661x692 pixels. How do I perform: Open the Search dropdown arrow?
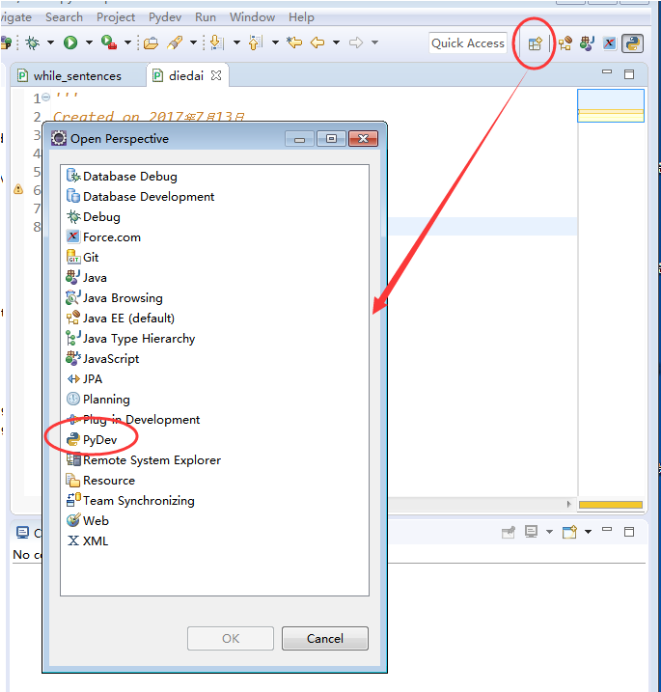193,43
